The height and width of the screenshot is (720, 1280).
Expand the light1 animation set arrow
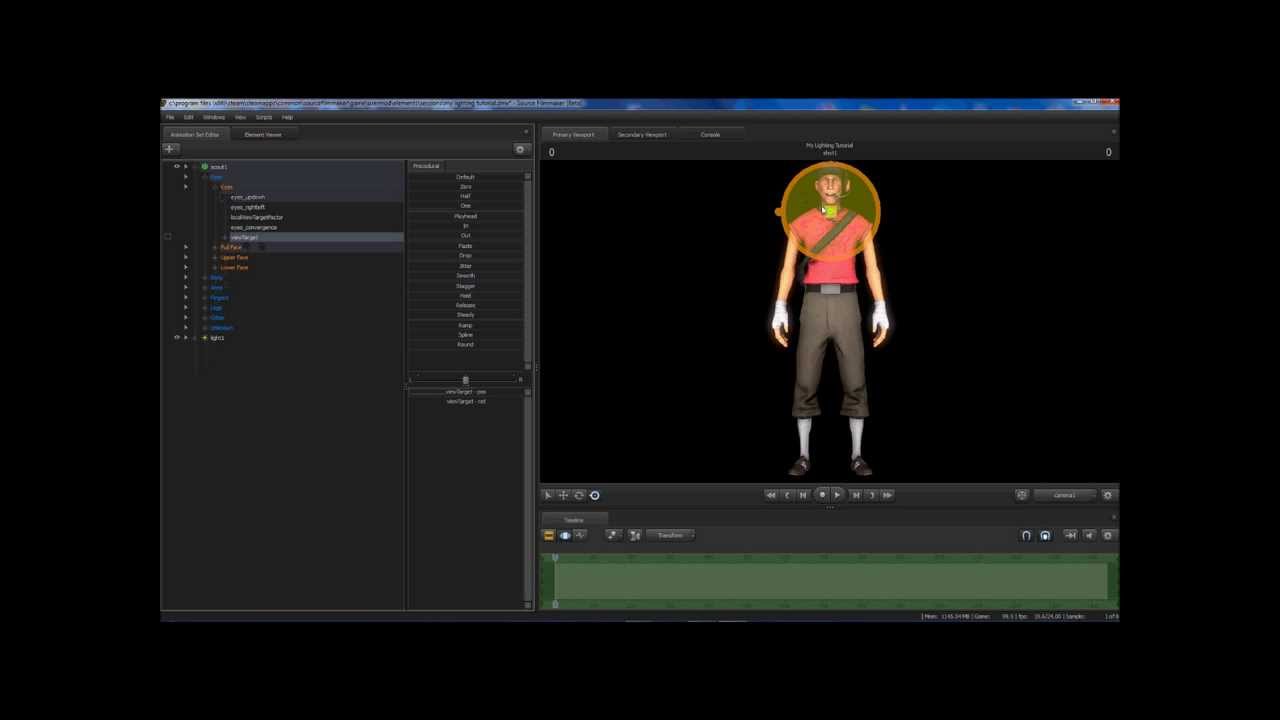point(186,338)
